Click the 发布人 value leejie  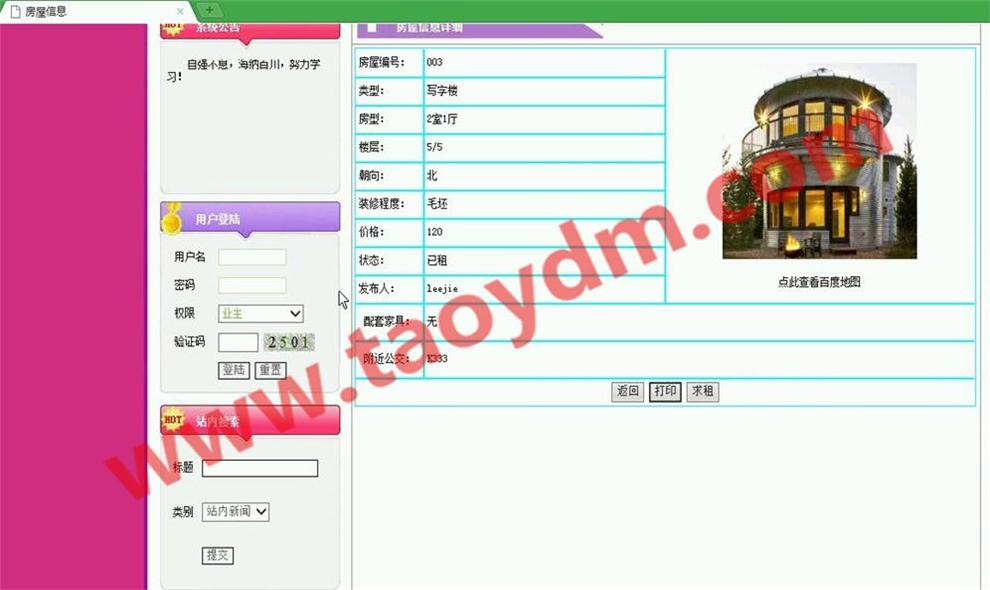point(442,289)
